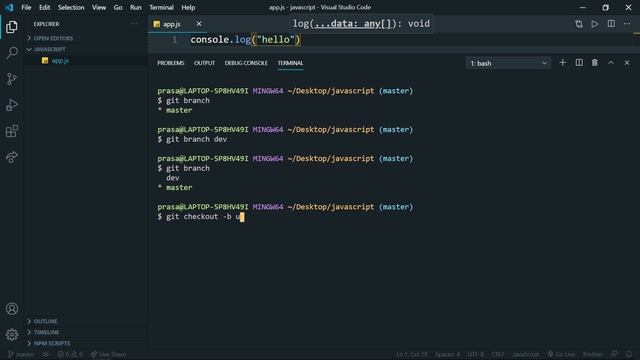Click Live Share in status bar
Screen dimensions: 640x360
(x=109, y=354)
